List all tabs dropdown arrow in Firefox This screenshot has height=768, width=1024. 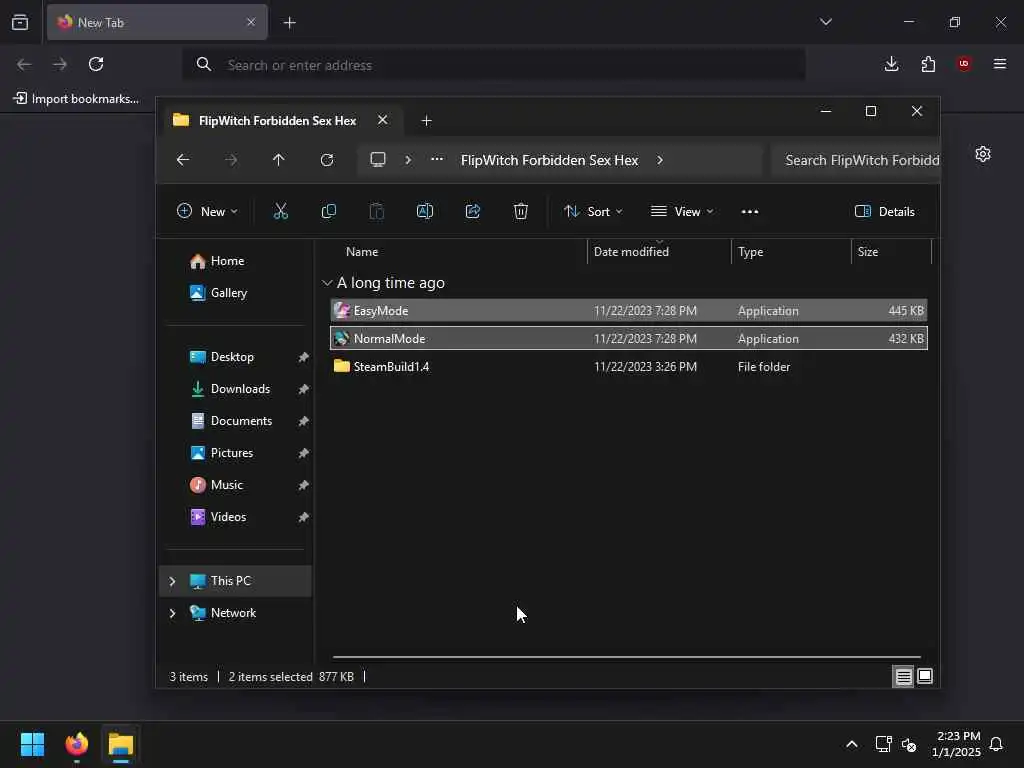point(825,22)
